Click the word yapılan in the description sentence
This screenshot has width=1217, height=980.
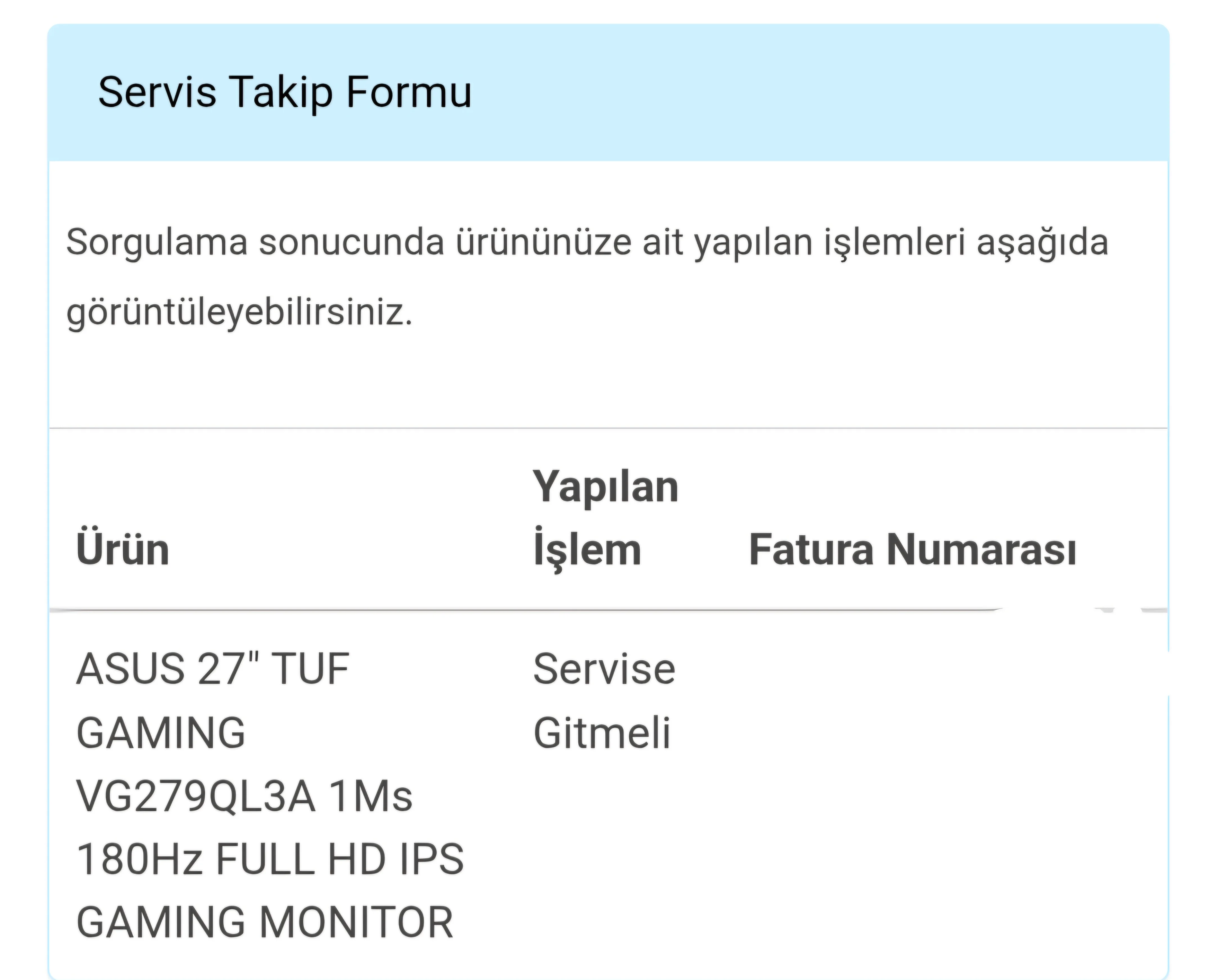pos(753,244)
